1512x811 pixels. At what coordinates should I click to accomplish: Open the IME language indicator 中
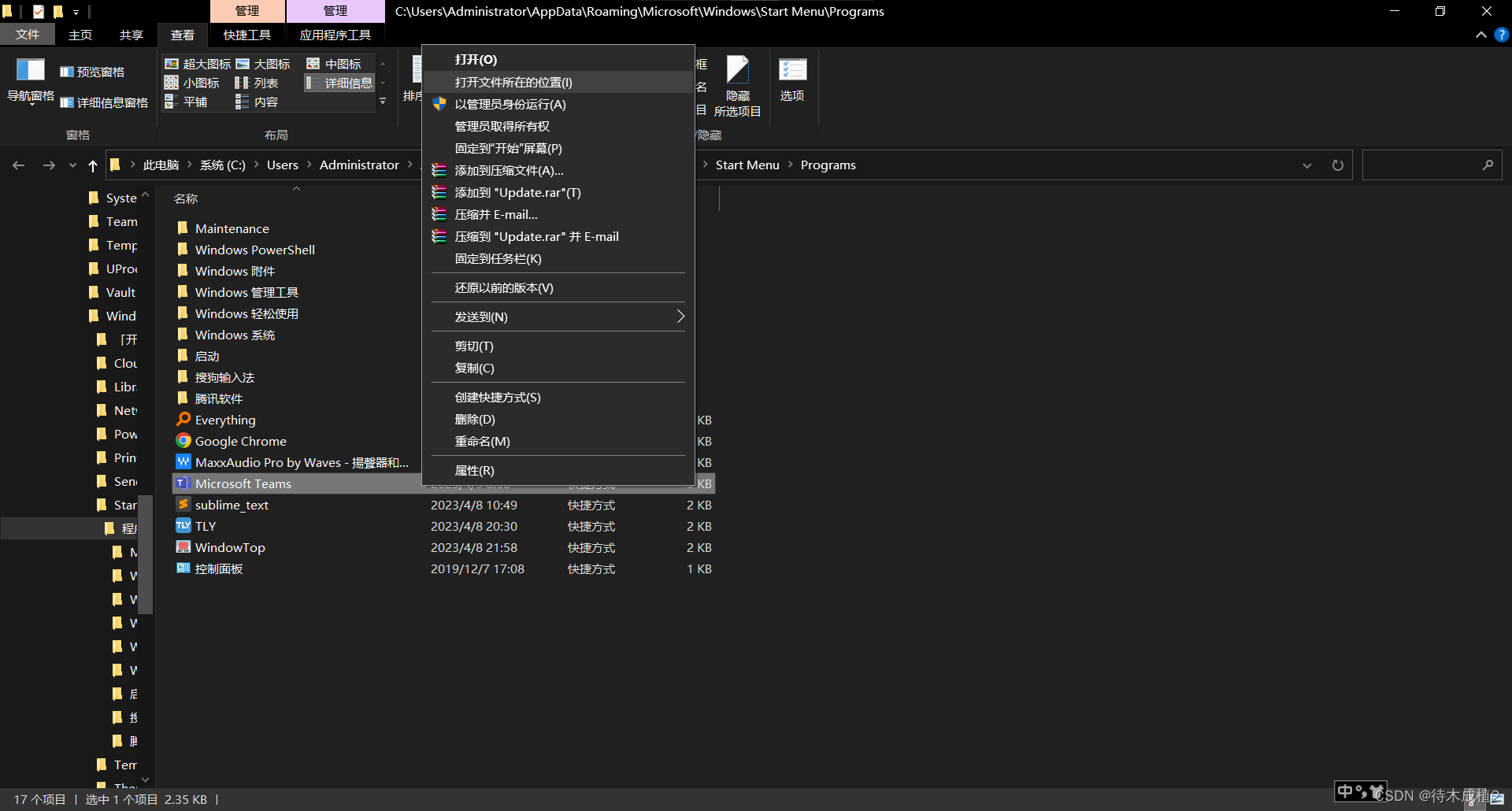coord(1344,791)
